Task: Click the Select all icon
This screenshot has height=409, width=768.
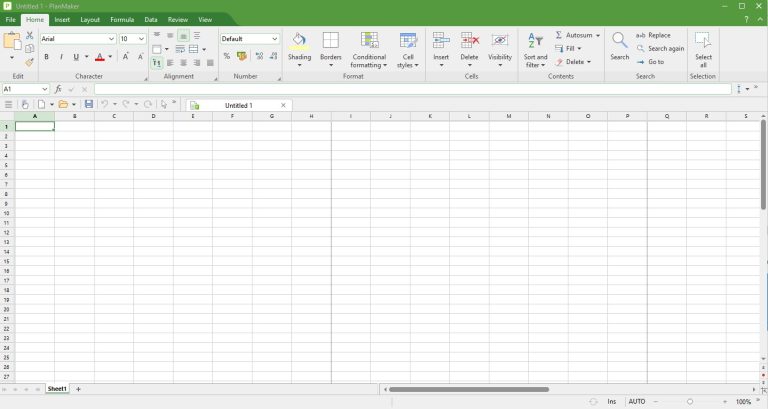Action: coord(703,41)
